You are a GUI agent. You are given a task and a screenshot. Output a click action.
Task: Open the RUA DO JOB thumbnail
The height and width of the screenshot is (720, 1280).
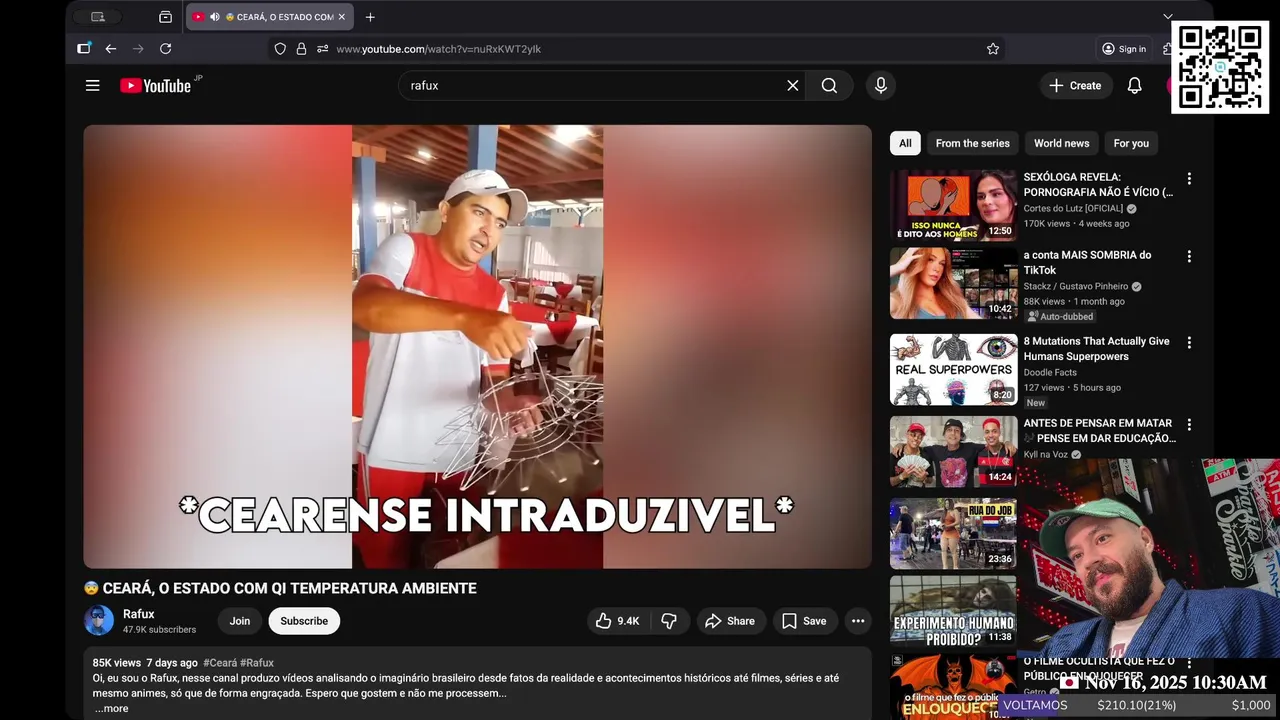[953, 533]
